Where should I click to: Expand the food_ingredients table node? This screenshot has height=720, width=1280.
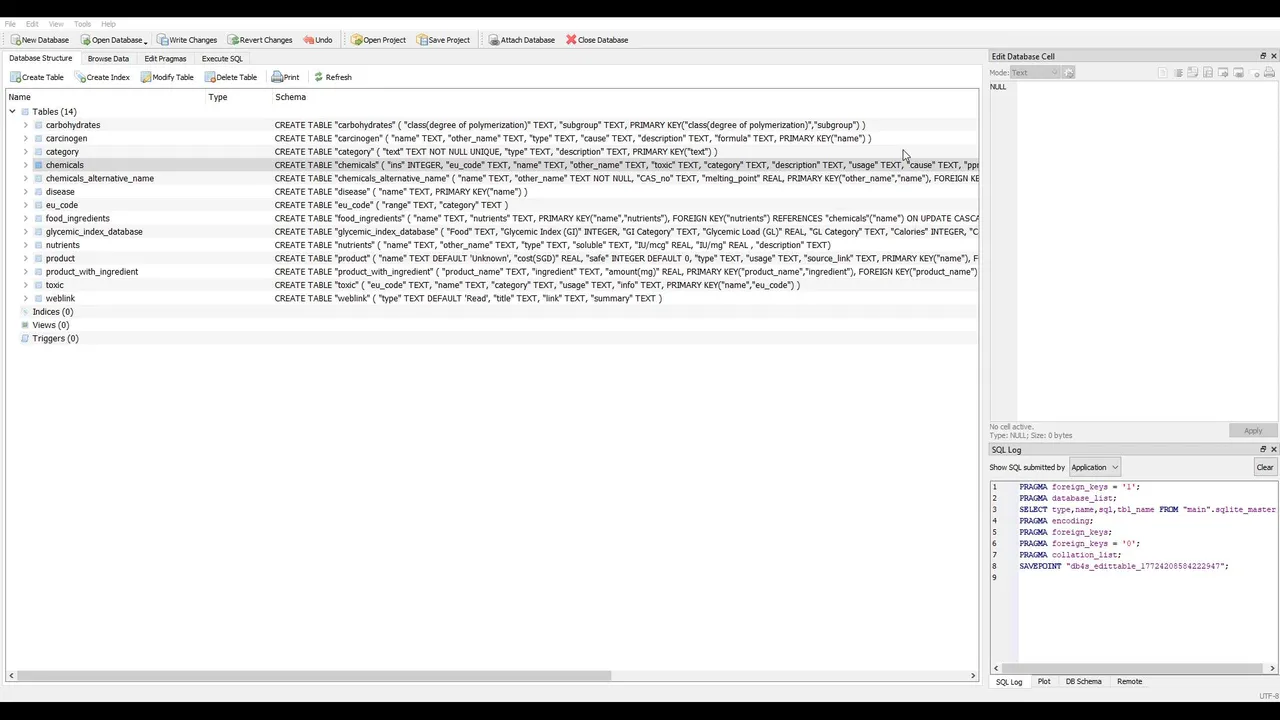point(25,218)
